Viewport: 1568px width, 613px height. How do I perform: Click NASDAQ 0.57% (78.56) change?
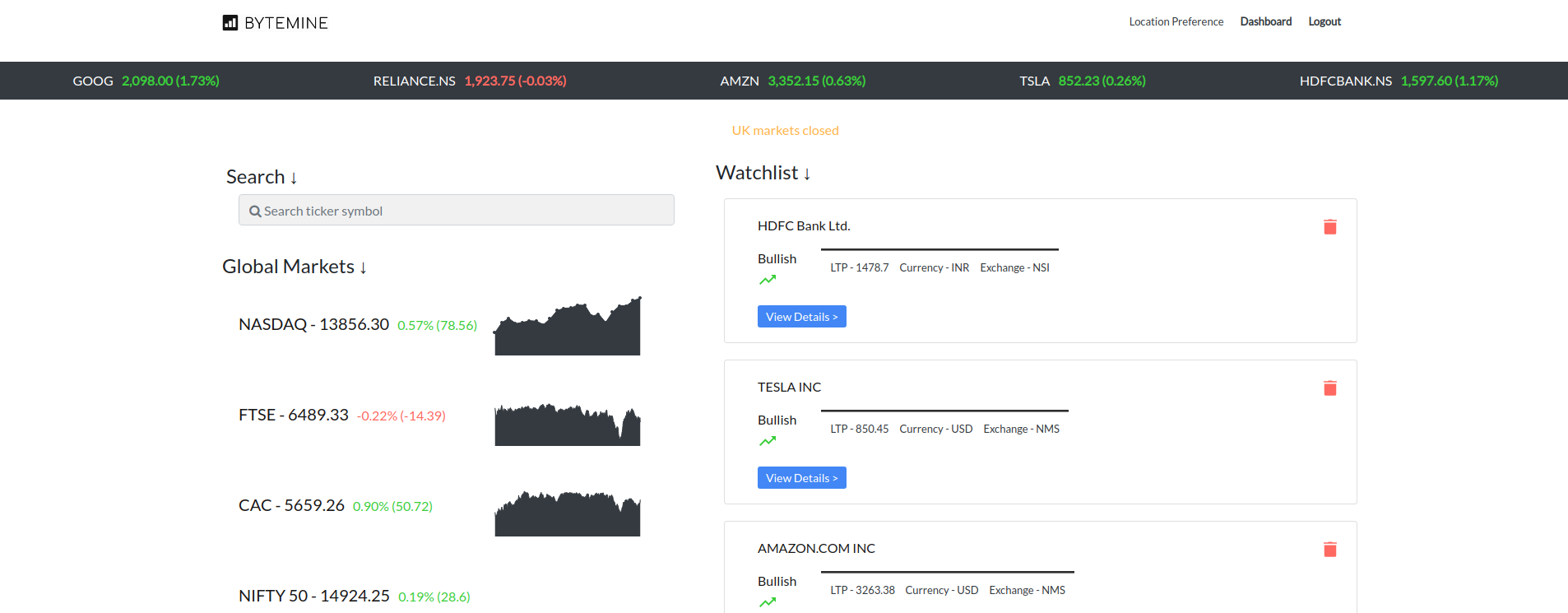(x=437, y=325)
